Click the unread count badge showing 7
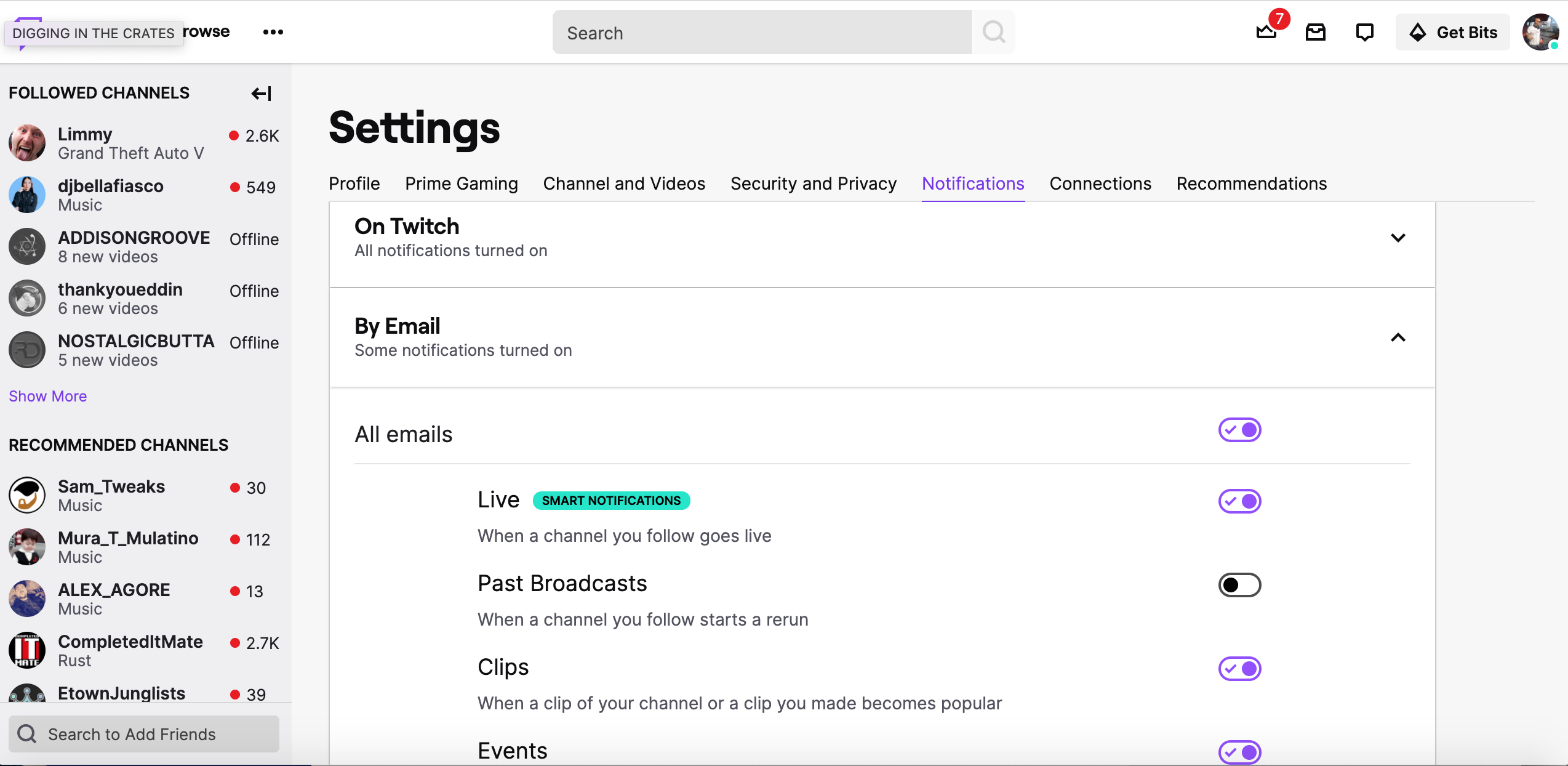The width and height of the screenshot is (1568, 766). point(1279,19)
